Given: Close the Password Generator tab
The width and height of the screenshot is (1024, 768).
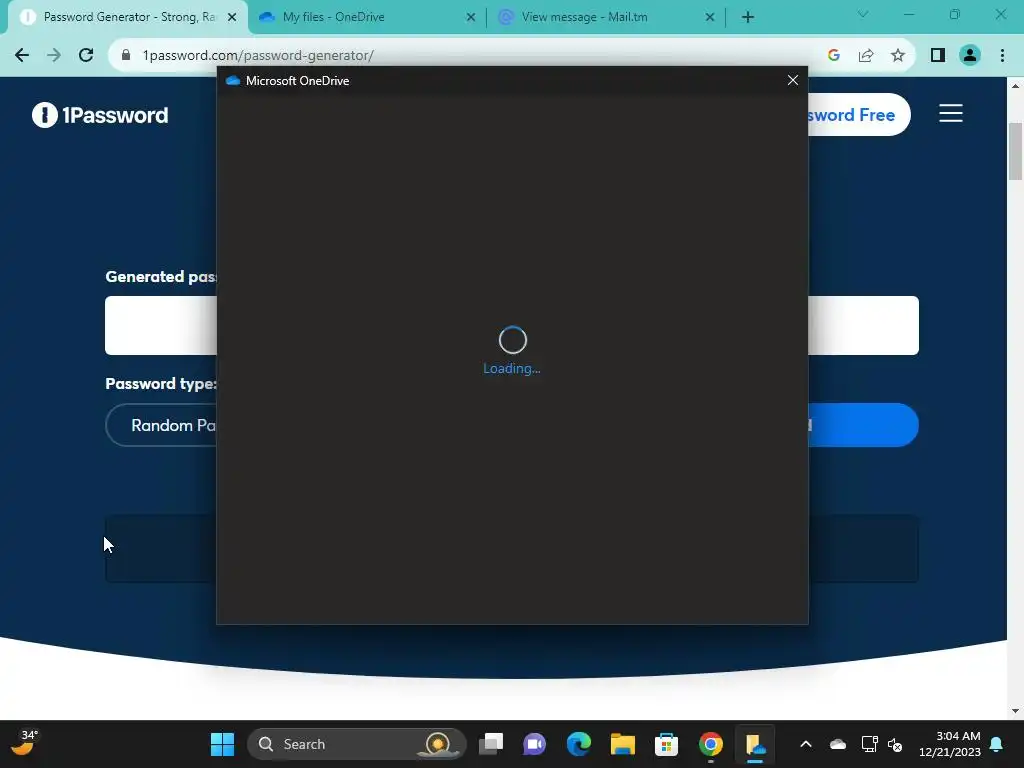Looking at the screenshot, I should 232,18.
